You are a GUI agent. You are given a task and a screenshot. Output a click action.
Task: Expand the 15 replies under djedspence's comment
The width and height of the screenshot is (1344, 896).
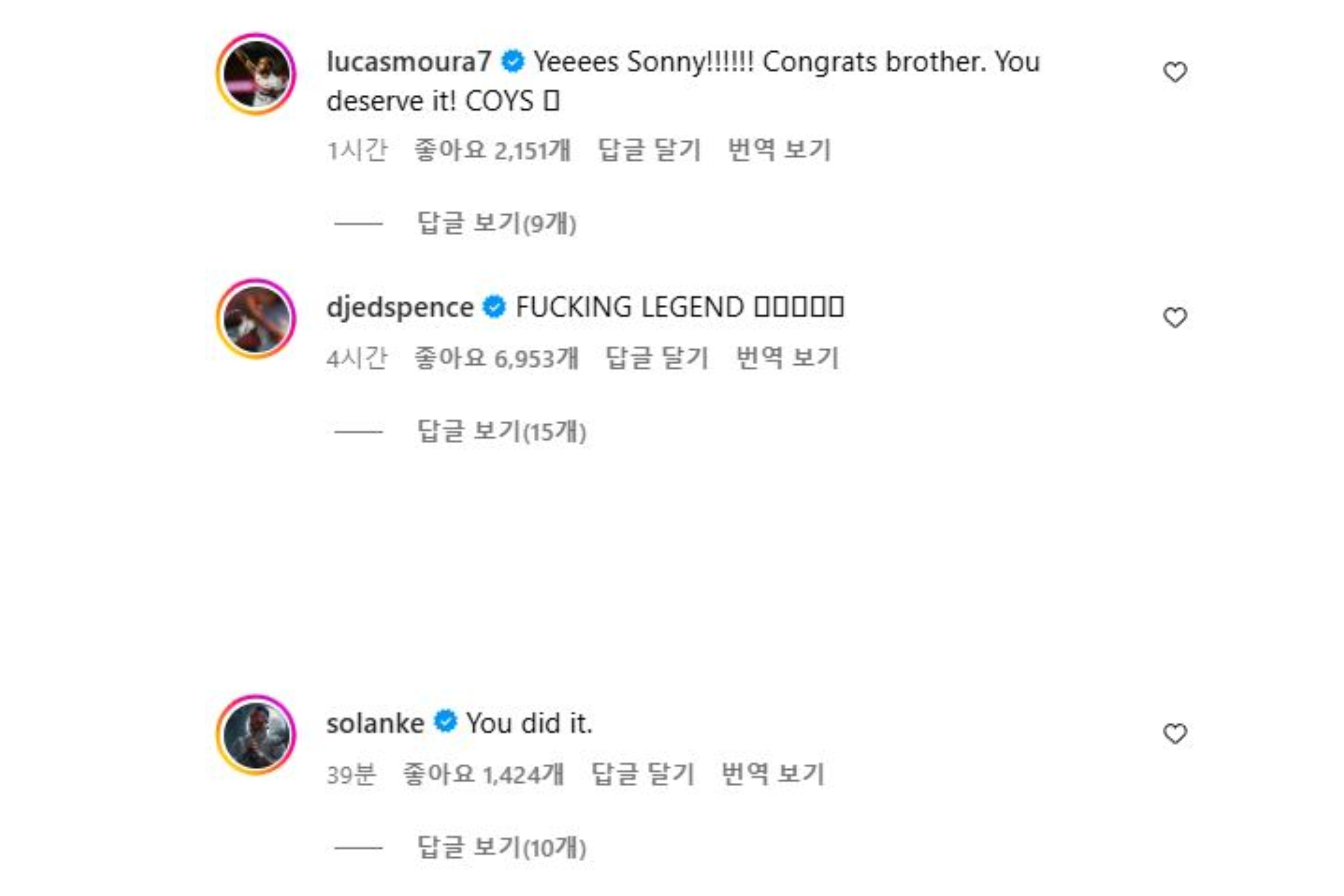[x=501, y=432]
